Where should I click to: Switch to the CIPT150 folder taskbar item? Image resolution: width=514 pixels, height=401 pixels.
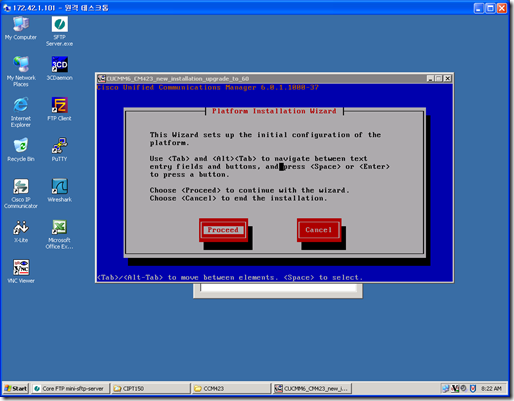point(151,388)
